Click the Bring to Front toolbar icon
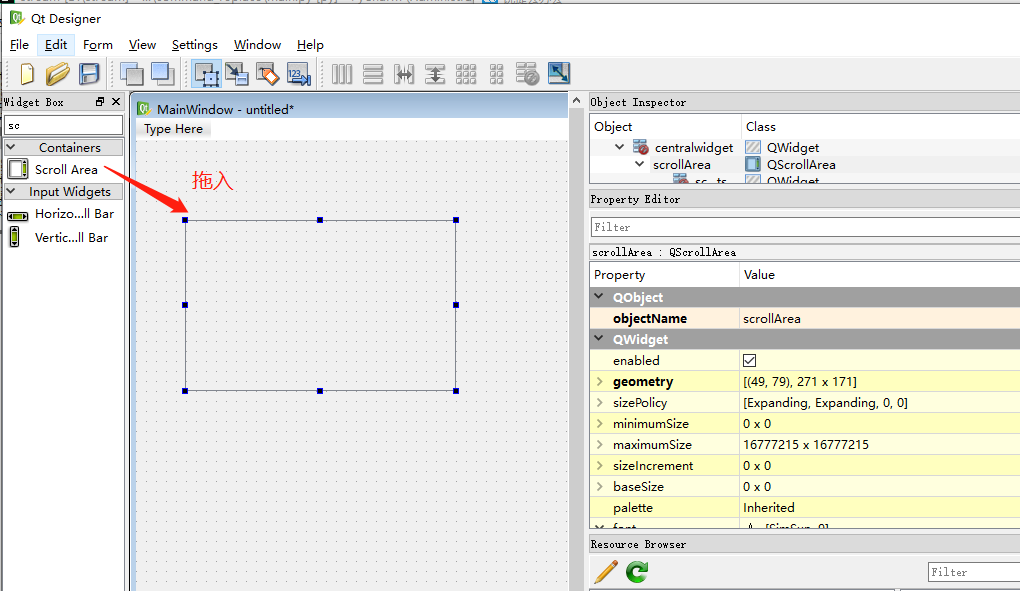Viewport: 1020px width, 591px height. 163,74
